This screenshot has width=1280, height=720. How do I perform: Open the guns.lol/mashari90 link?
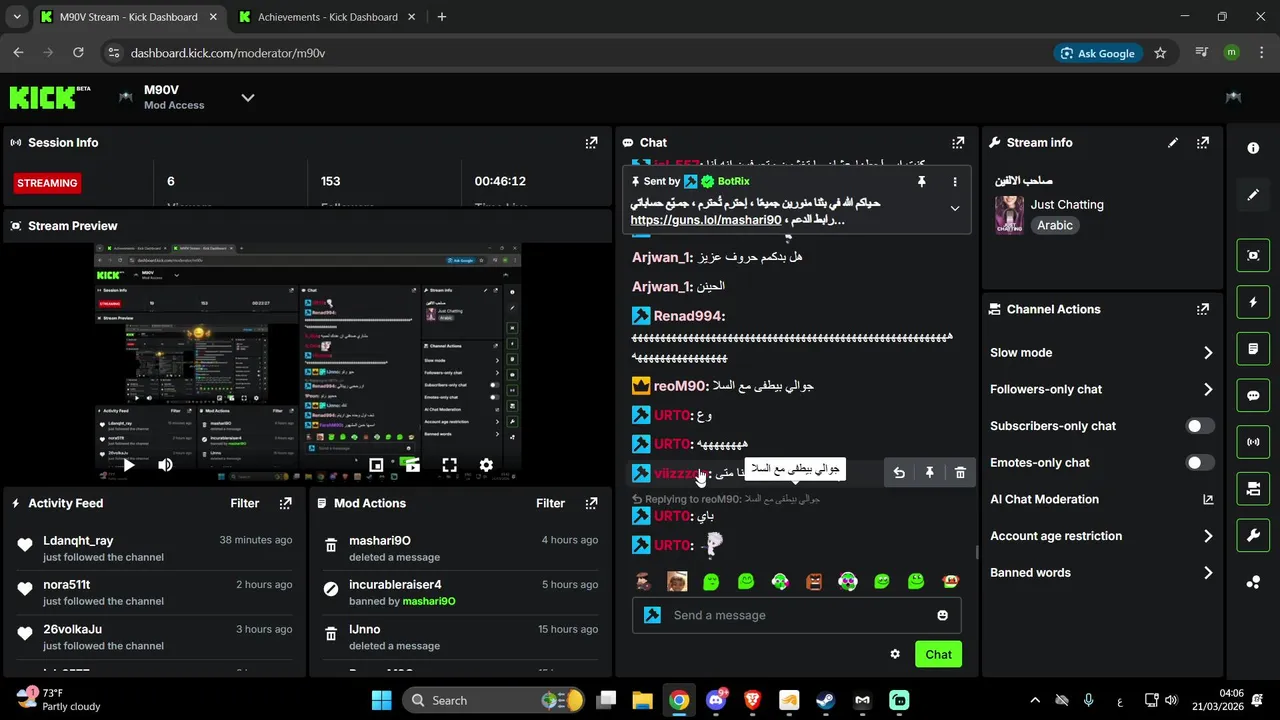click(705, 220)
